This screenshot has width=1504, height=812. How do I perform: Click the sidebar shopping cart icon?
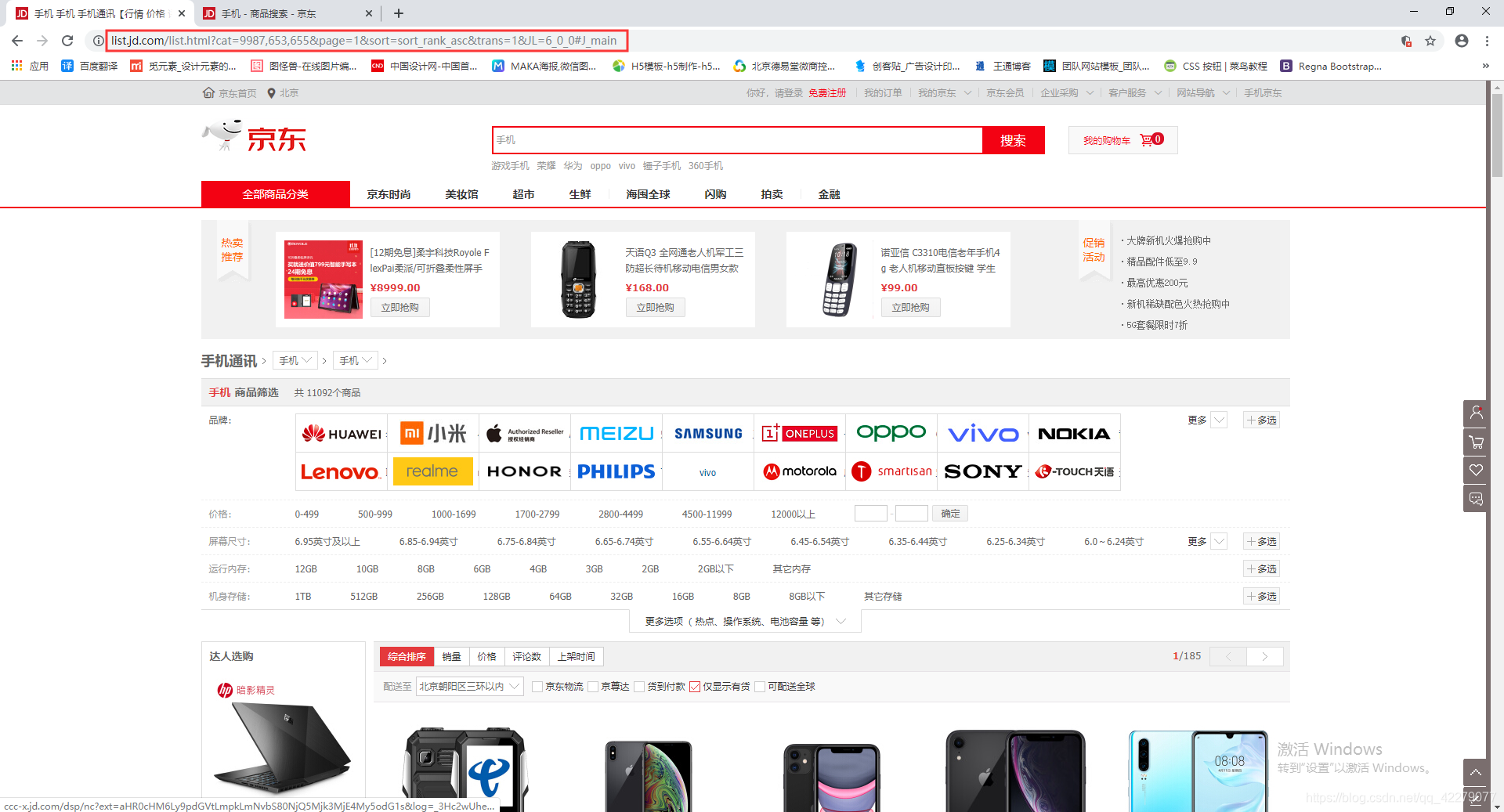[x=1477, y=442]
